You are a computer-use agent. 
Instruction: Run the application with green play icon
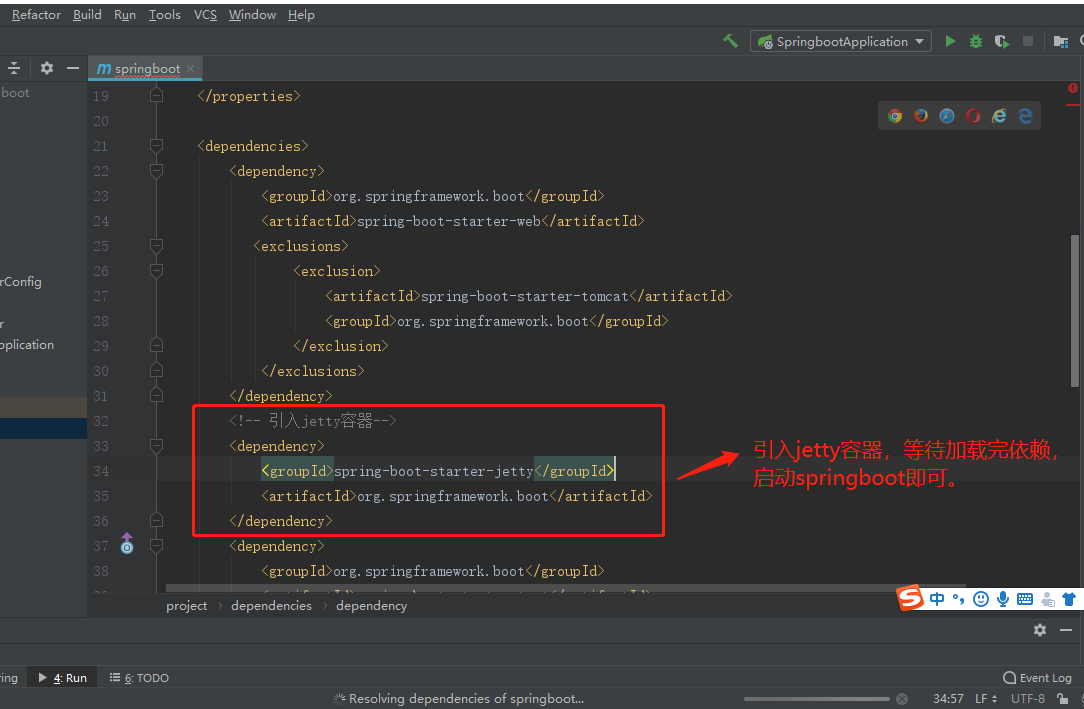pos(951,41)
